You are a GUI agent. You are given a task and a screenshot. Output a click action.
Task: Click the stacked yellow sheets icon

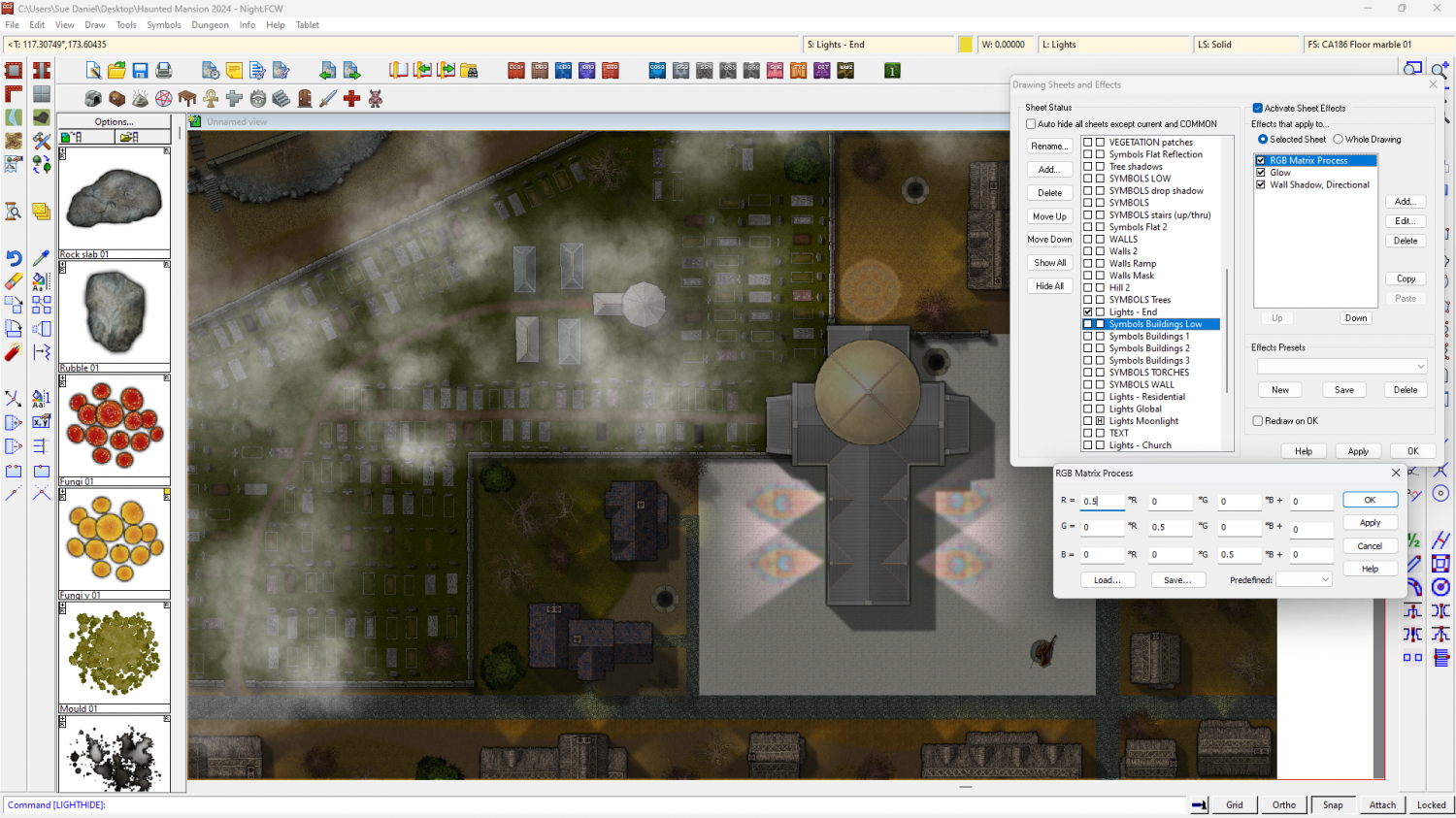[41, 212]
